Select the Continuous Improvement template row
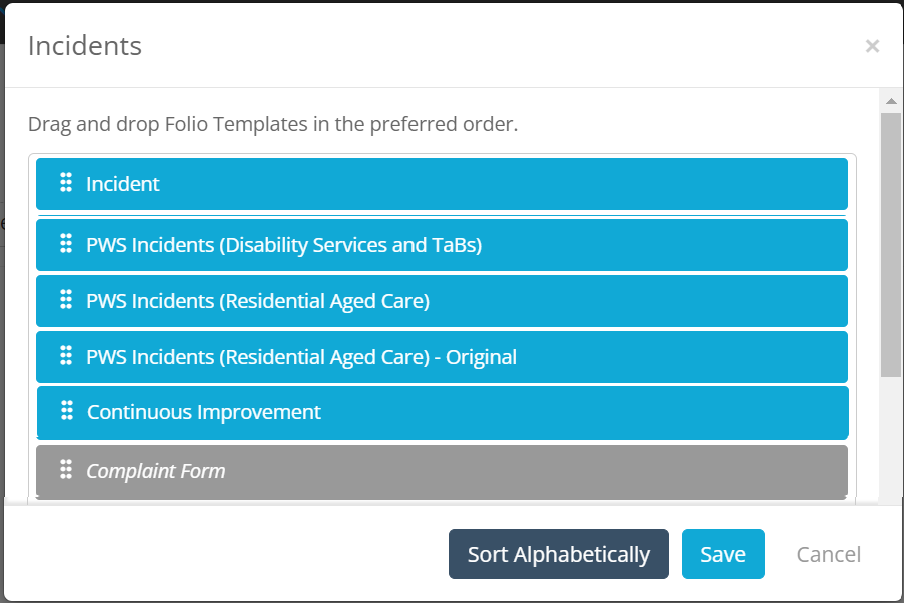Viewport: 904px width, 603px height. [x=440, y=412]
